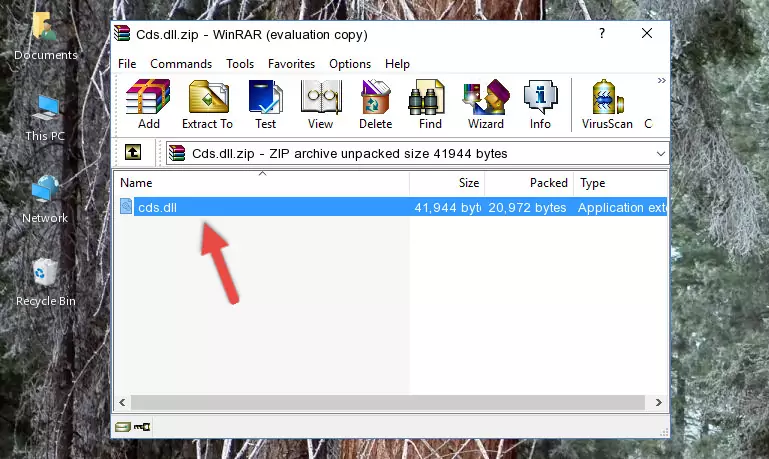Viewport: 769px width, 459px height.
Task: Open the Find files tool
Action: coord(430,104)
